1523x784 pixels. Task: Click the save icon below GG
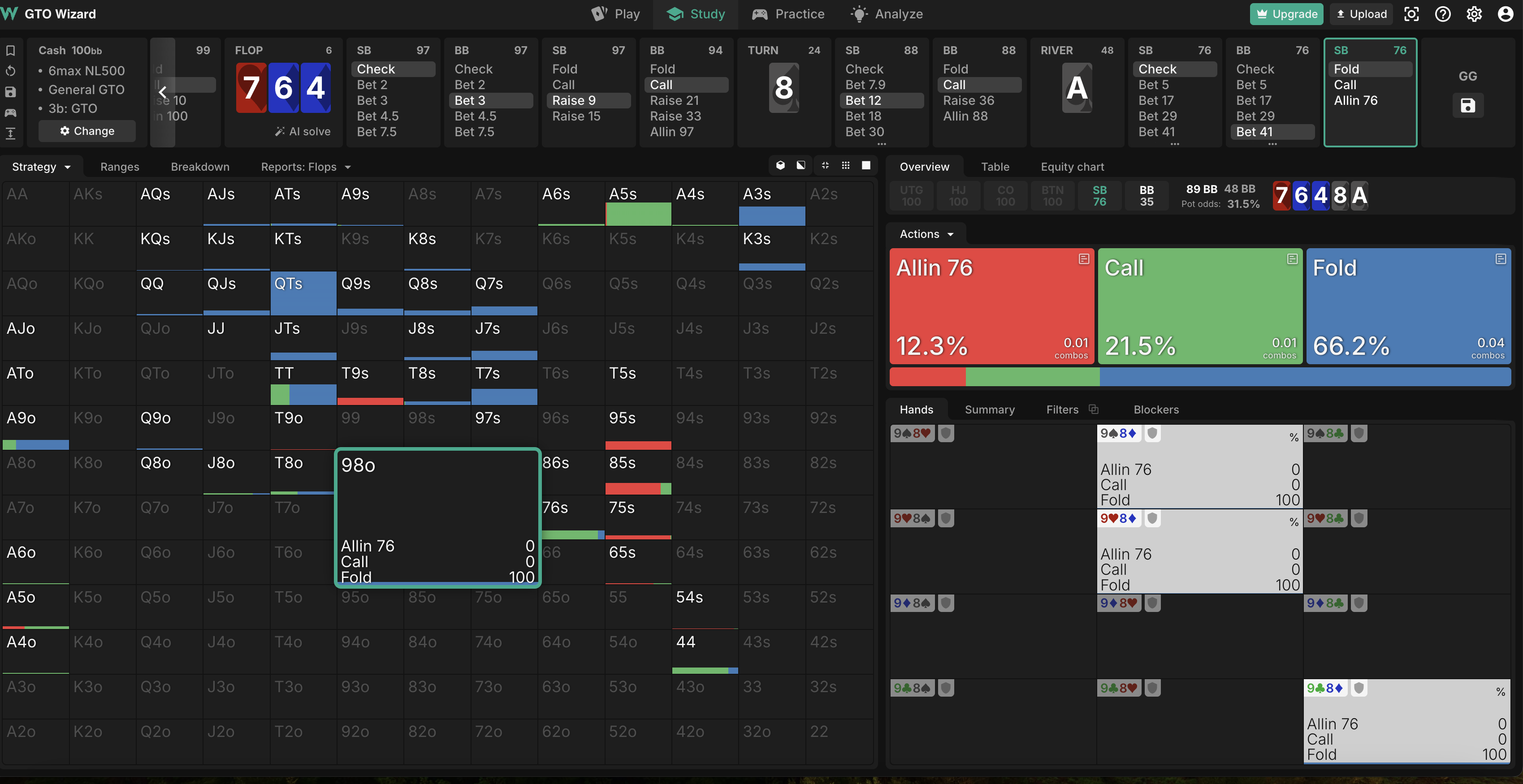1467,106
